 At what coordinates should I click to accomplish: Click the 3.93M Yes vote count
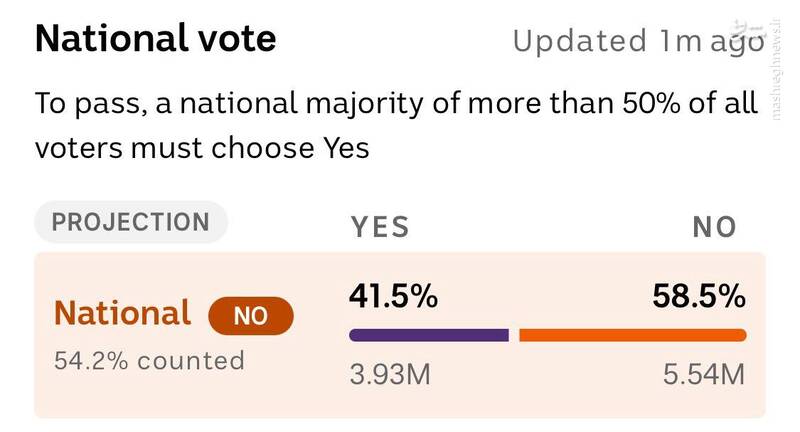click(x=390, y=375)
